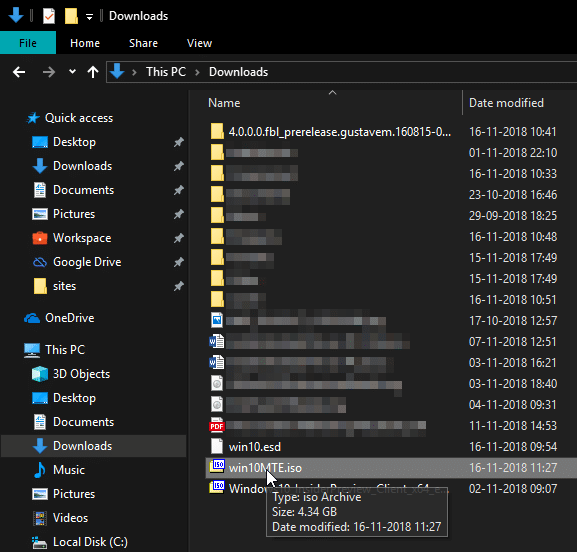Open the Share ribbon tab
The height and width of the screenshot is (552, 577).
click(x=144, y=43)
